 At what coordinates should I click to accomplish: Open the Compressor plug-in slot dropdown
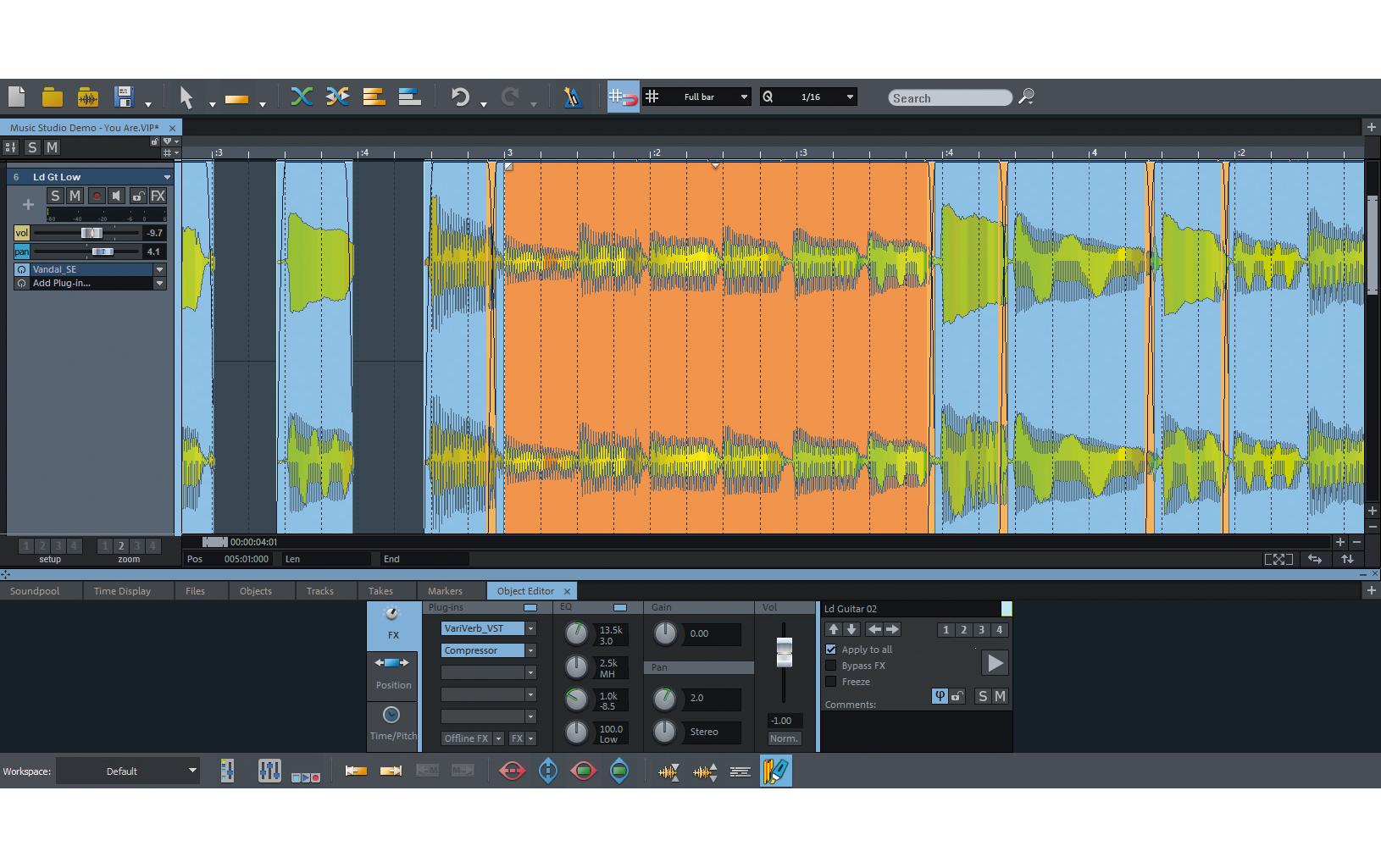530,650
